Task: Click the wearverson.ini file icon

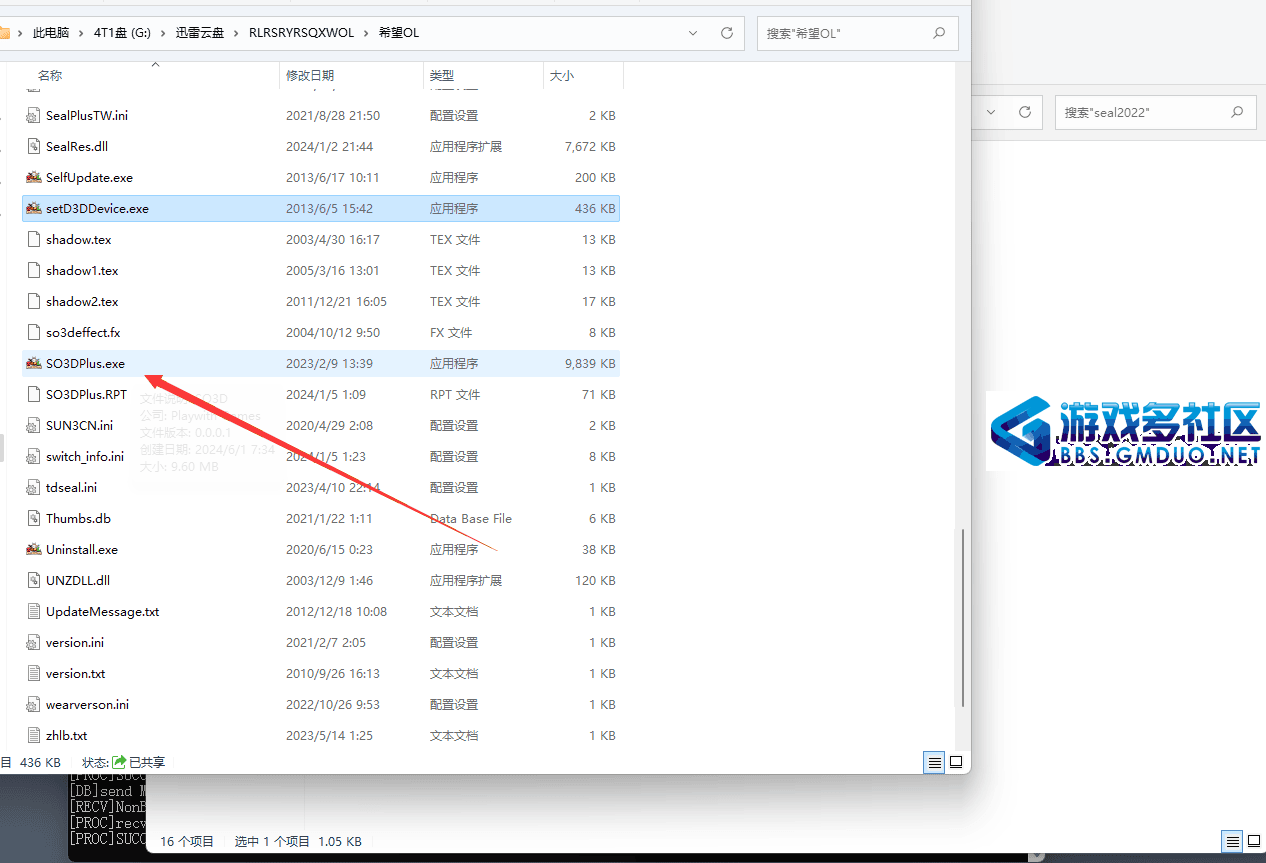Action: (x=33, y=704)
